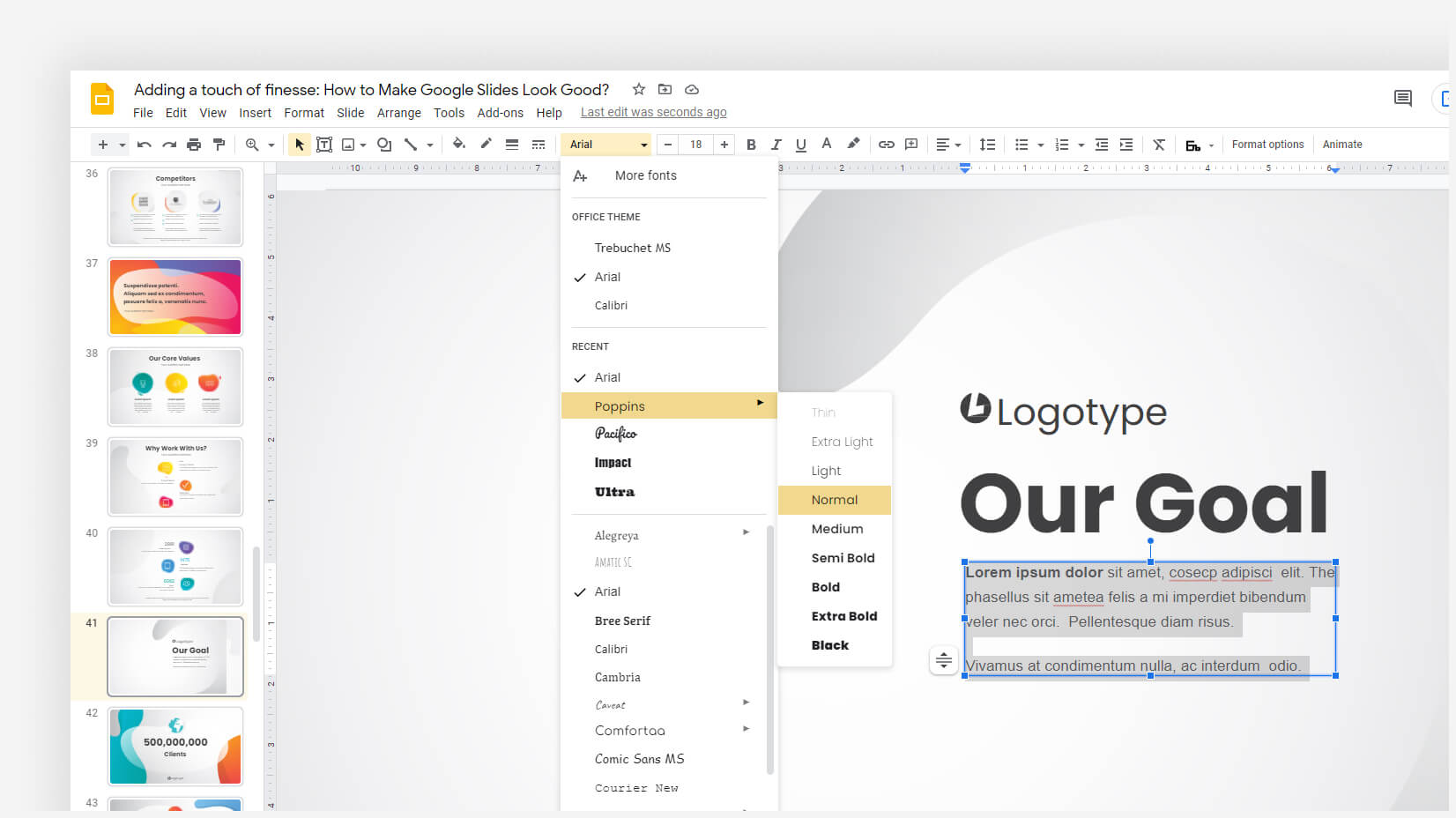Open comment history speech bubble

pos(1403,98)
